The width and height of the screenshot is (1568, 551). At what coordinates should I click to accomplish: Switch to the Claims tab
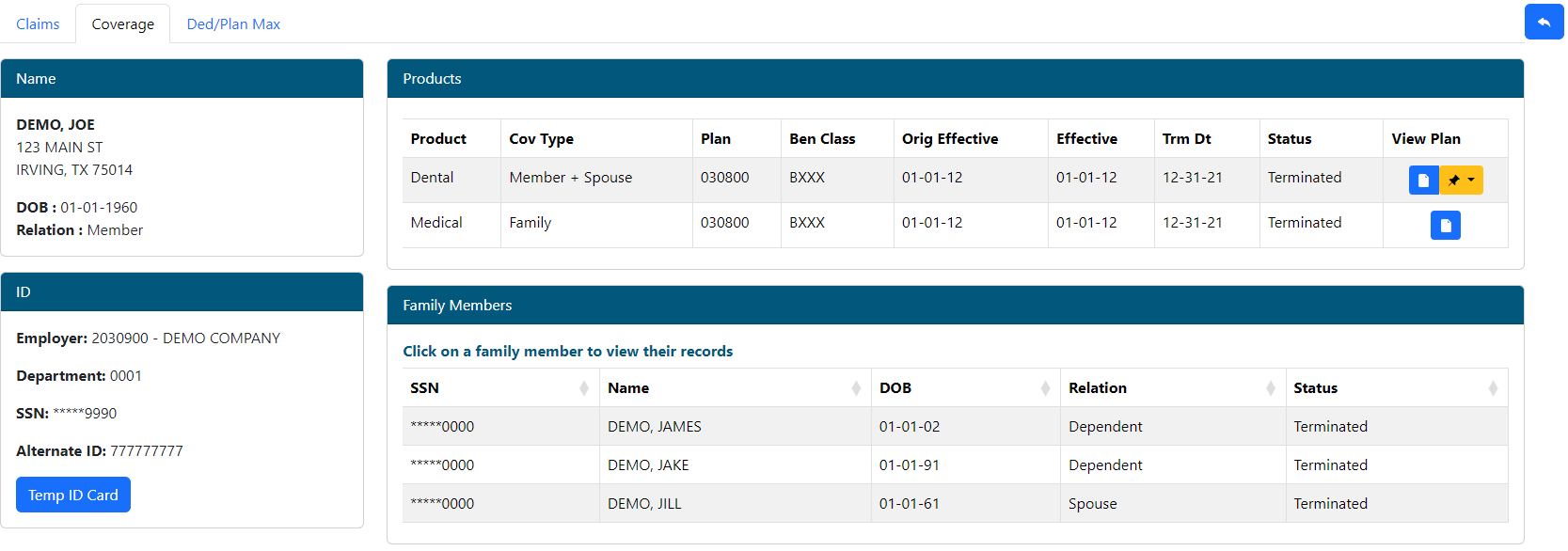point(38,24)
